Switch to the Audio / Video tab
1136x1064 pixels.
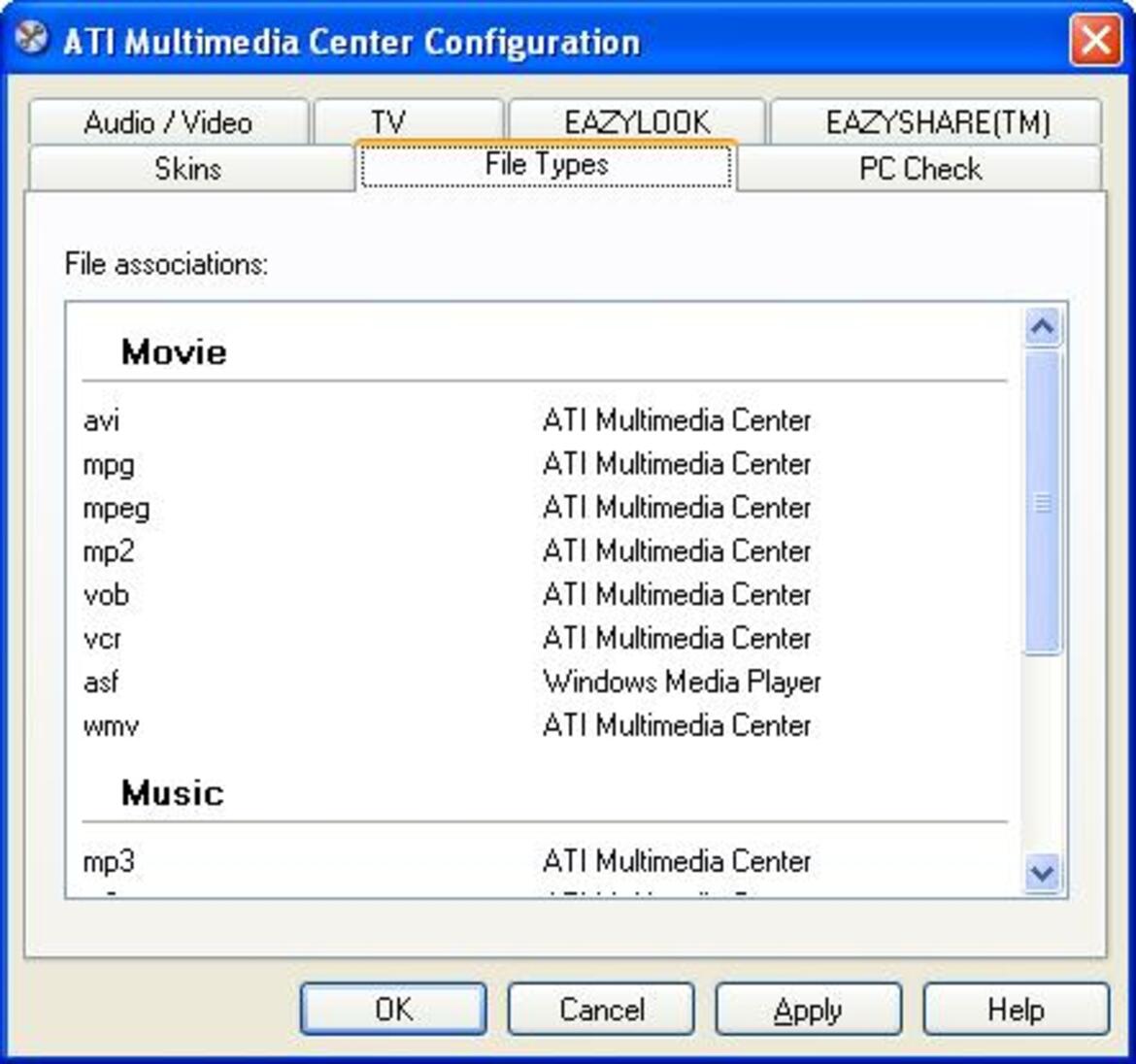[168, 121]
